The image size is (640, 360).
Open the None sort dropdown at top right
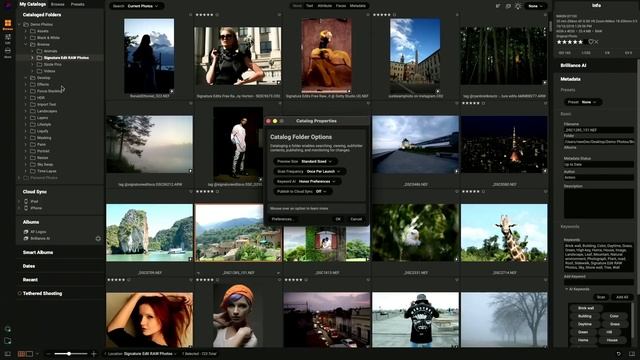click(x=536, y=6)
